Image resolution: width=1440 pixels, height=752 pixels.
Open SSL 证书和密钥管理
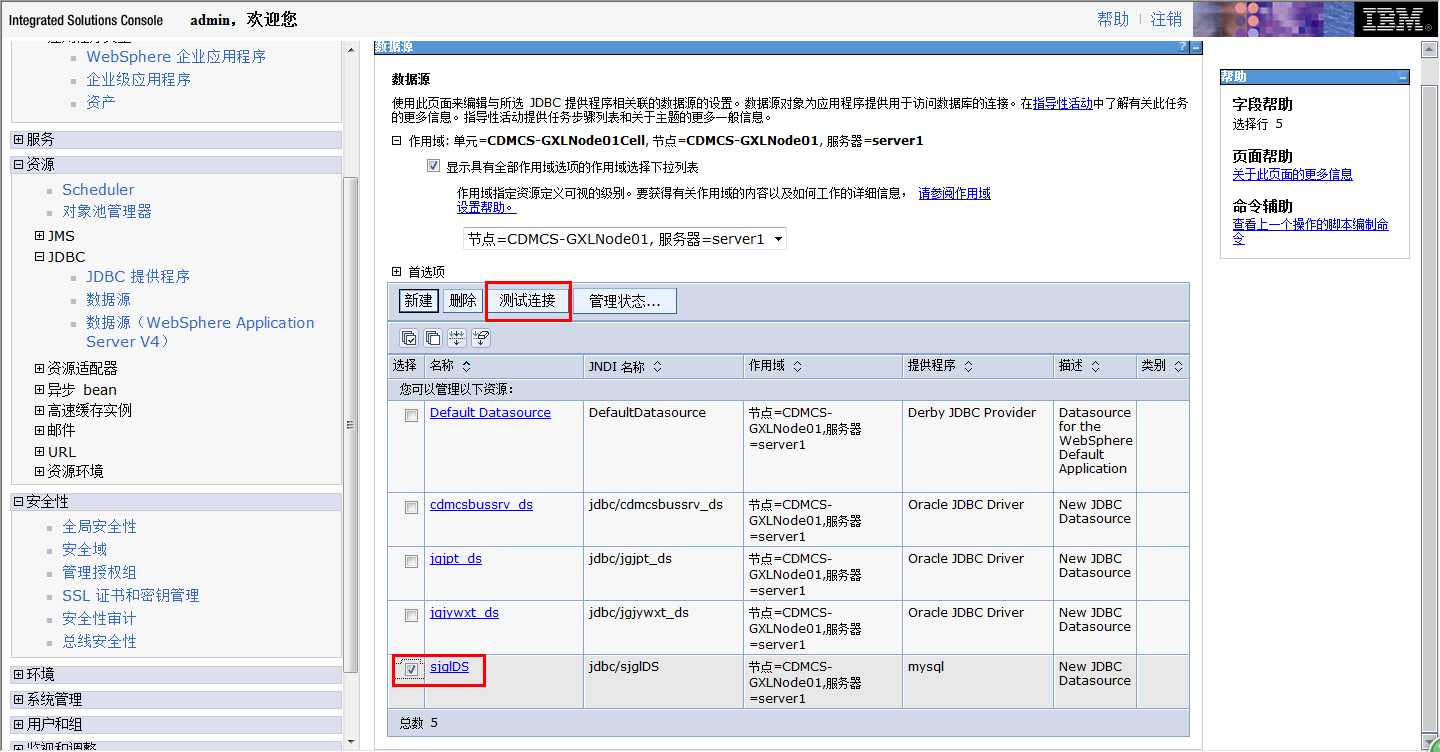point(130,596)
